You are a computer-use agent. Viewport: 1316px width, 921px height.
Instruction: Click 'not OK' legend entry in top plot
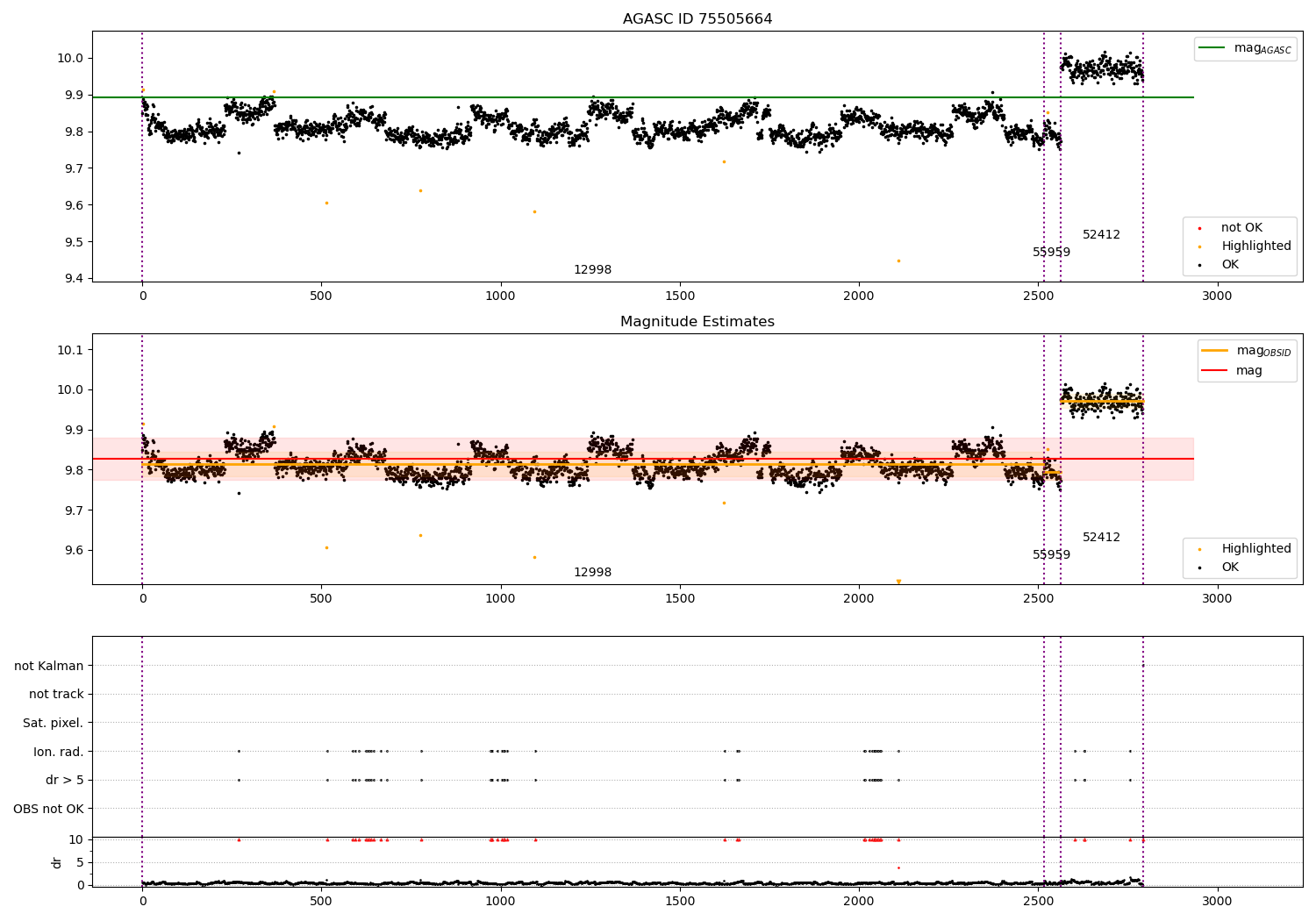click(x=1241, y=228)
